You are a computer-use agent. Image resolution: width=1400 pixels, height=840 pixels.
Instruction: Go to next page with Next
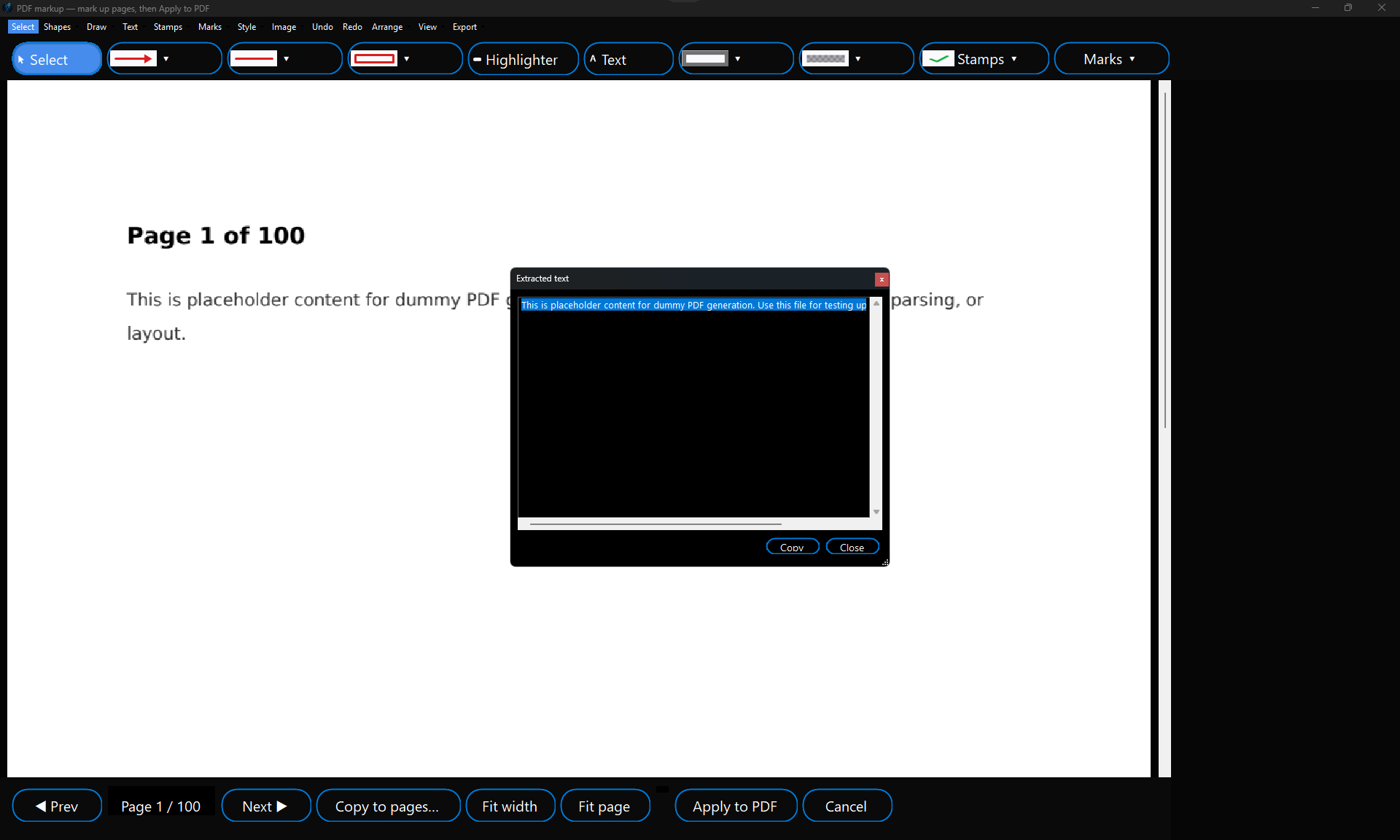pyautogui.click(x=265, y=806)
